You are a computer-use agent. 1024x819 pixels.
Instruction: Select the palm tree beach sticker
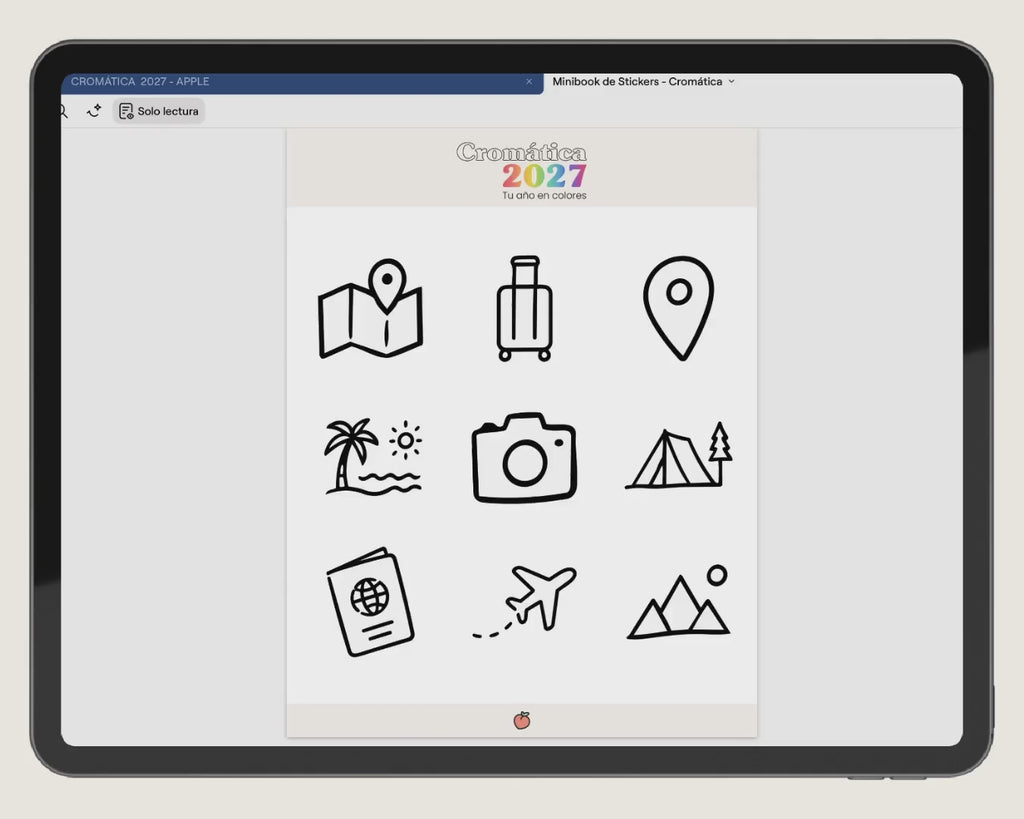click(x=373, y=457)
